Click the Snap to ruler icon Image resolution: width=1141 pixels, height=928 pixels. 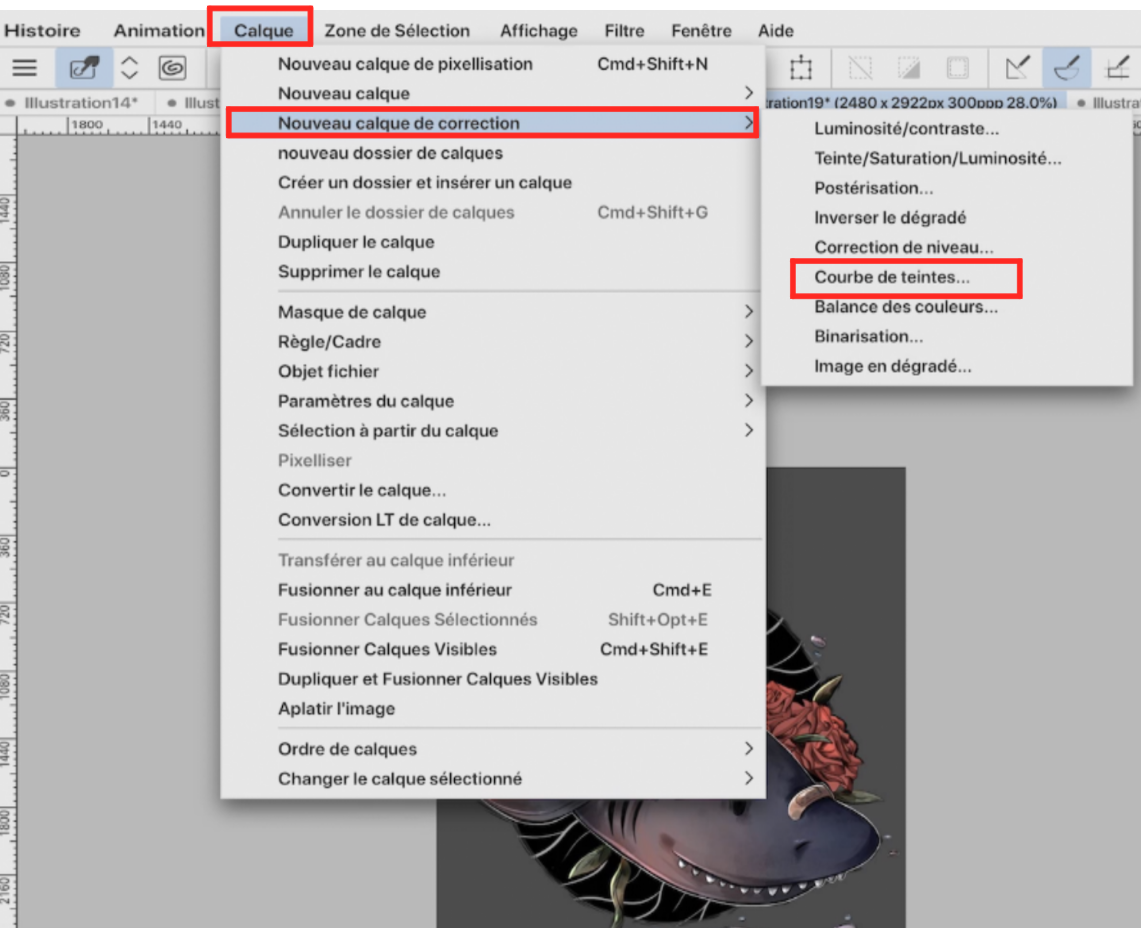click(x=1017, y=68)
